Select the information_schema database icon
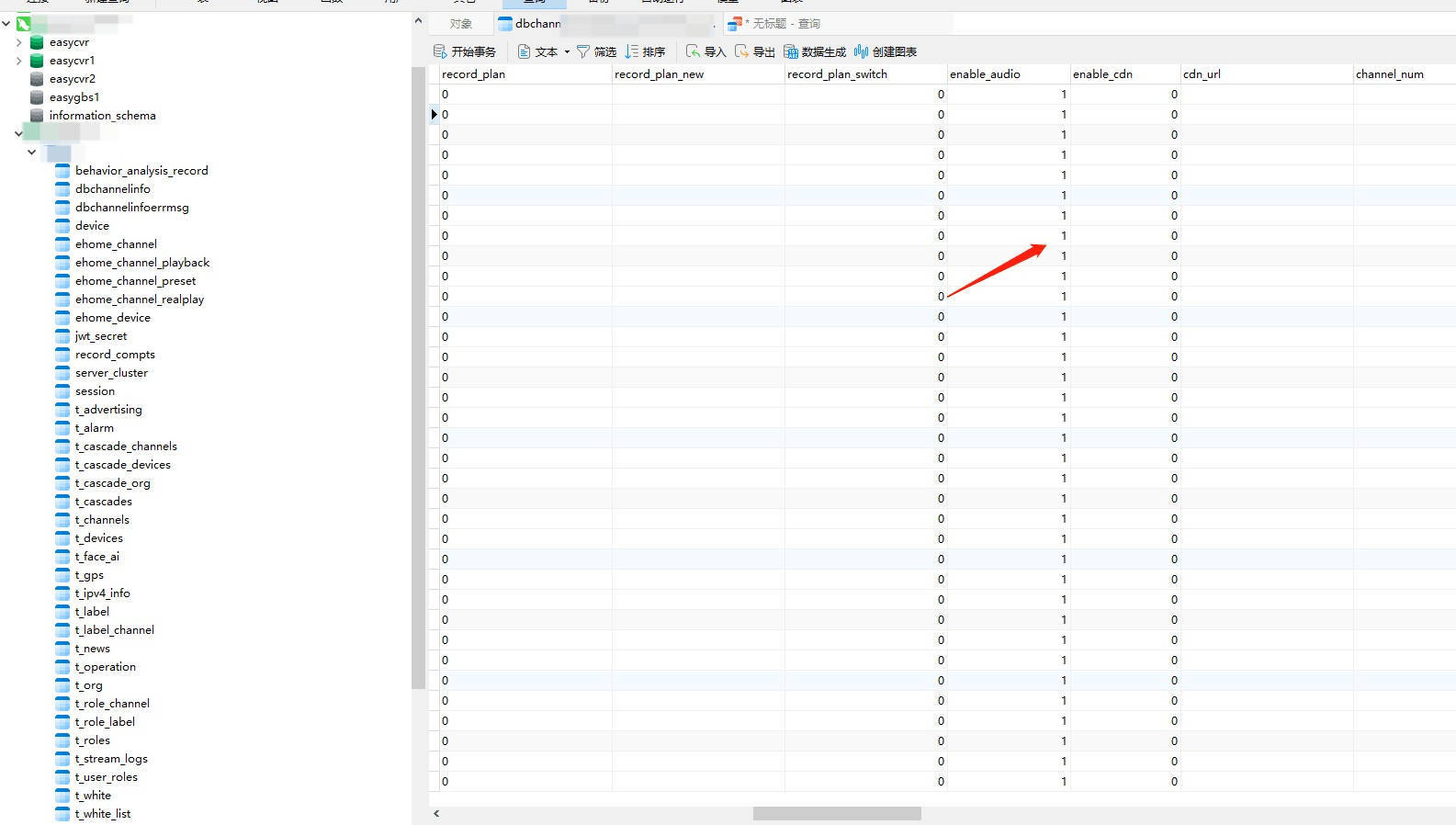 (37, 116)
